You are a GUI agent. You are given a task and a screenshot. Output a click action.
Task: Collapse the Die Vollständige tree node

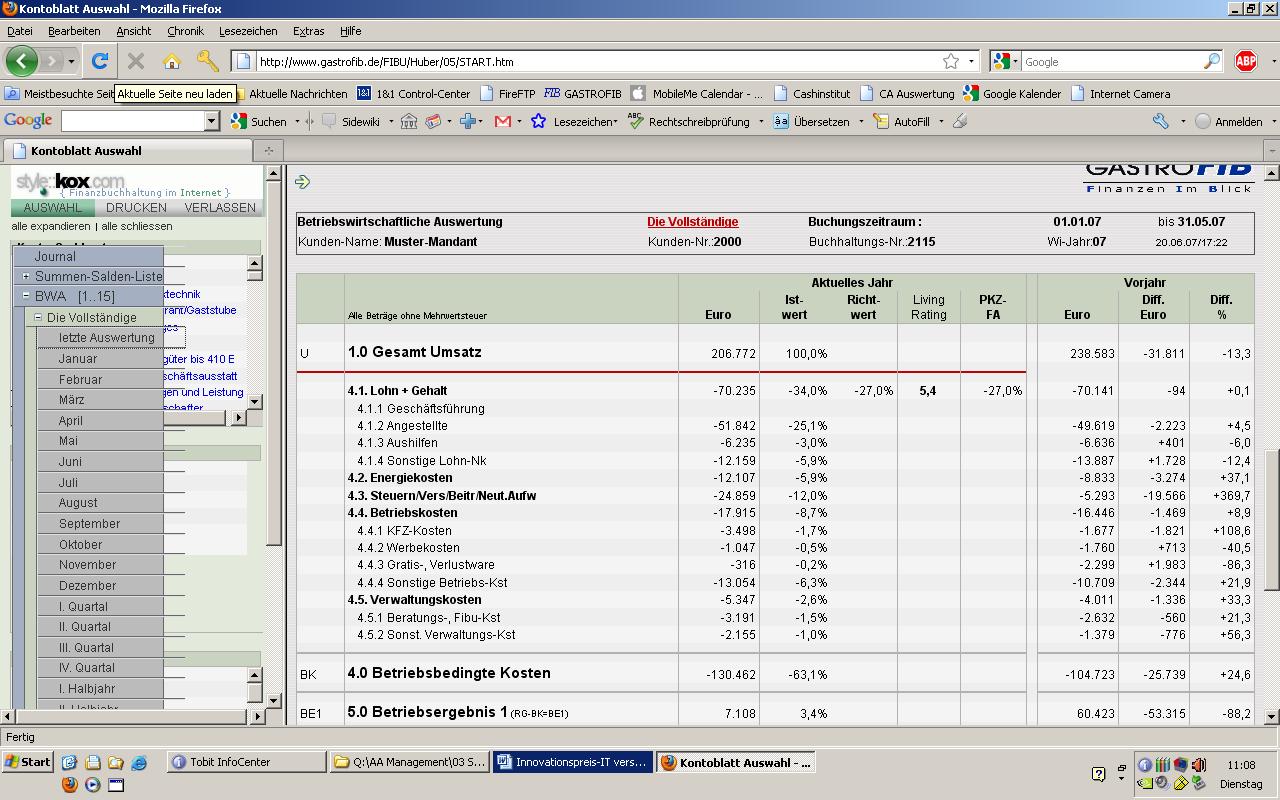[38, 317]
